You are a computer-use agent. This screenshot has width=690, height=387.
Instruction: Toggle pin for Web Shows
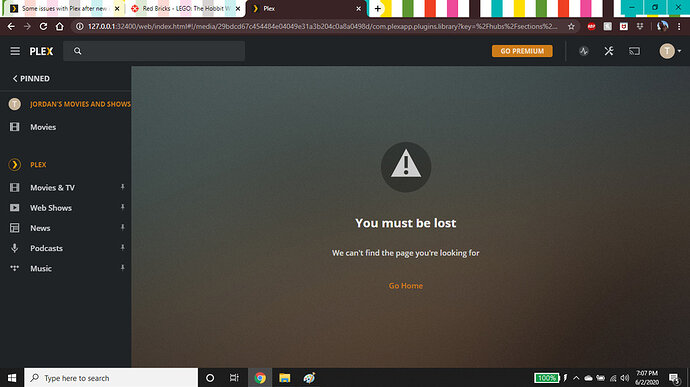[122, 207]
